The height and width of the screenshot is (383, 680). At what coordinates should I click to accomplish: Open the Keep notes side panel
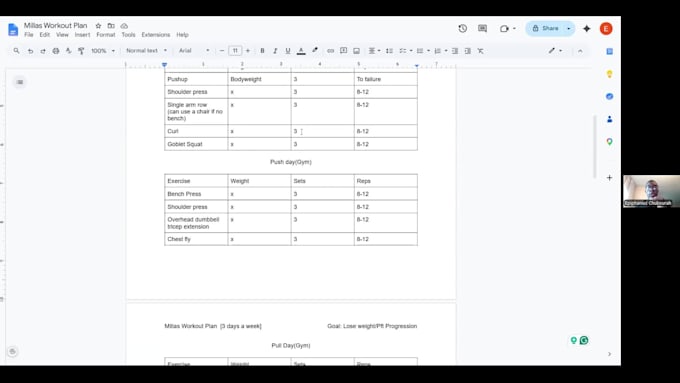point(609,74)
